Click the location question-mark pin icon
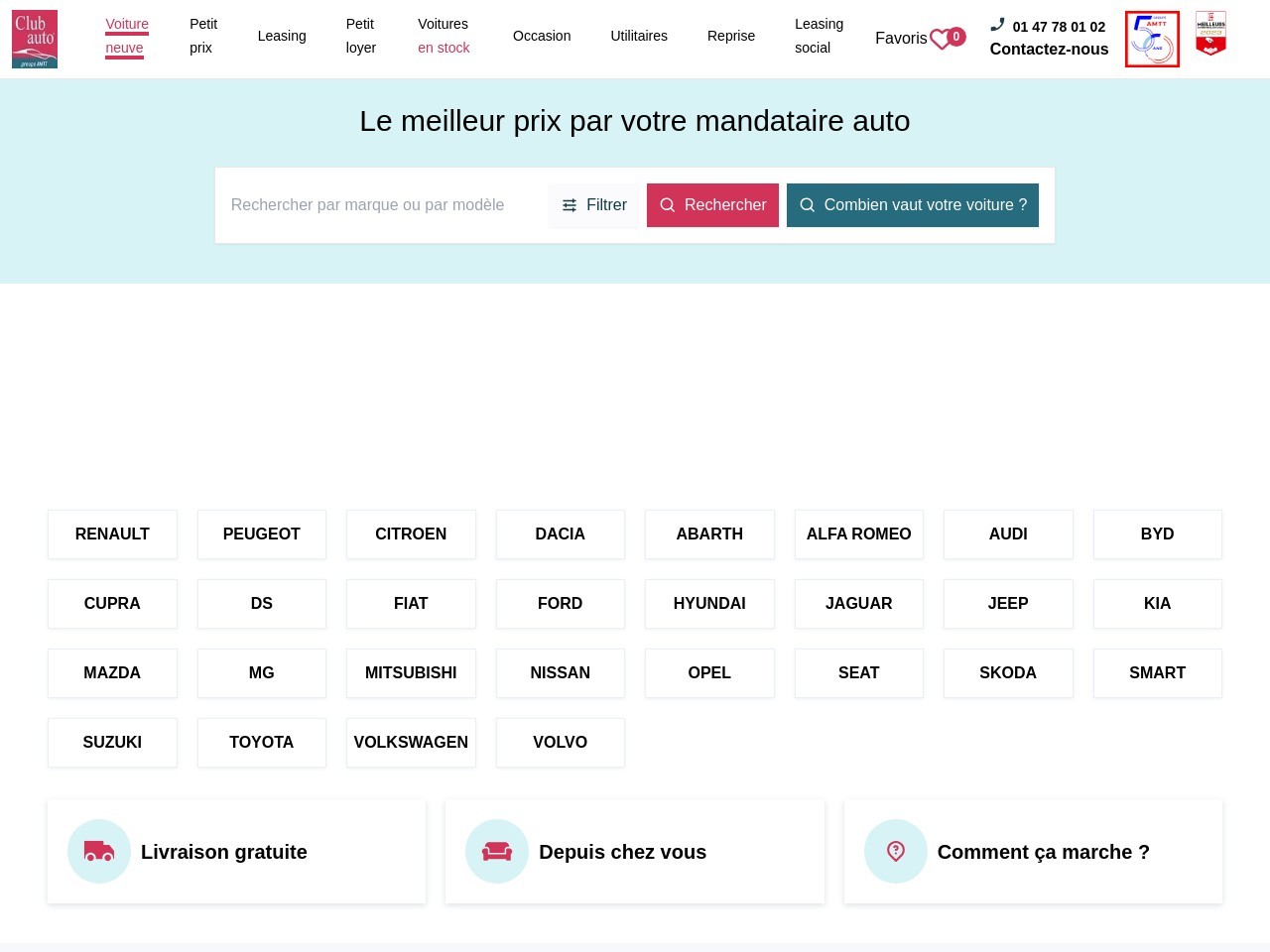The height and width of the screenshot is (952, 1270). click(895, 851)
